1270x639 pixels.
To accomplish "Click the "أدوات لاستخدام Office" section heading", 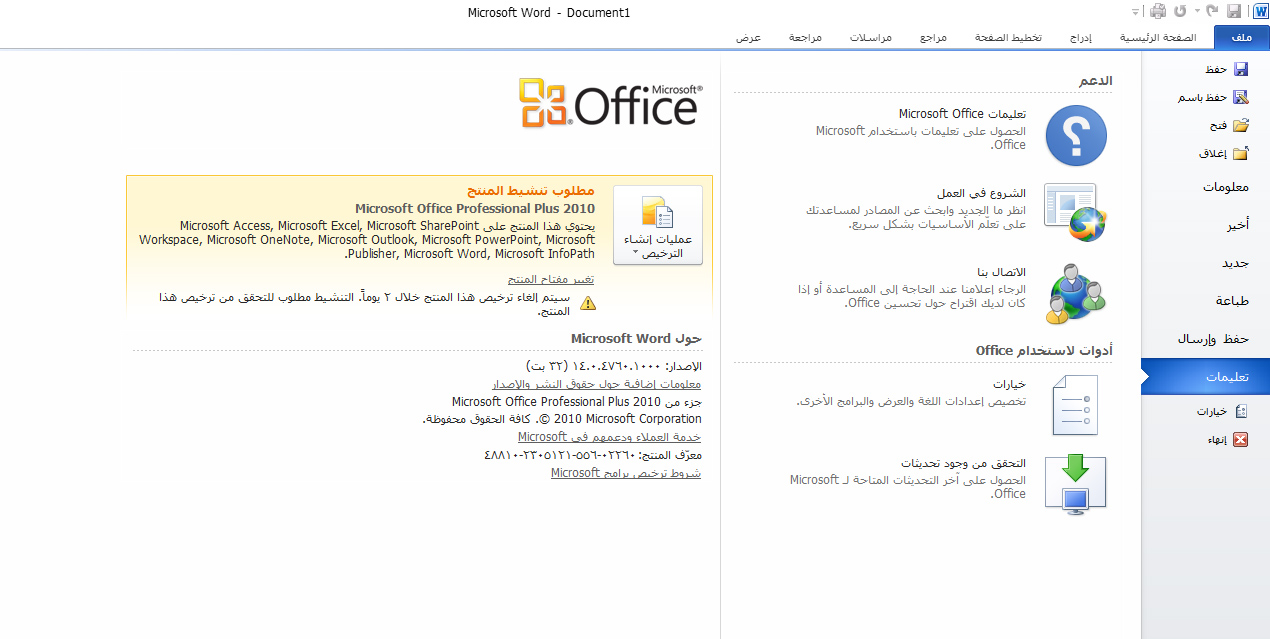I will point(1044,351).
